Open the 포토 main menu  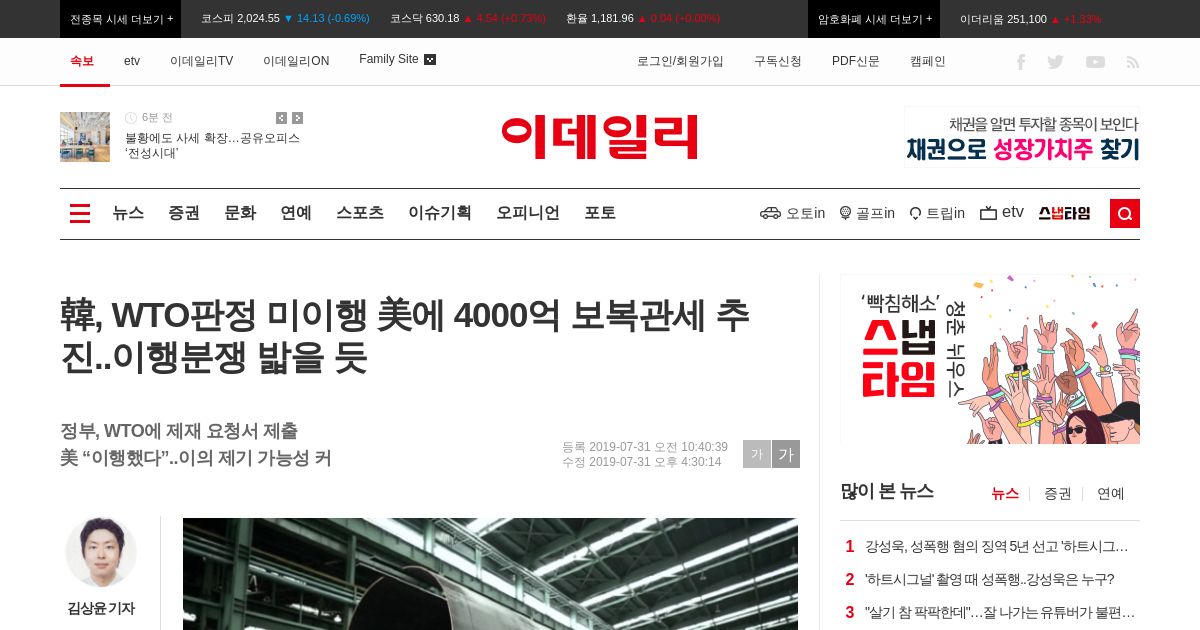point(600,213)
